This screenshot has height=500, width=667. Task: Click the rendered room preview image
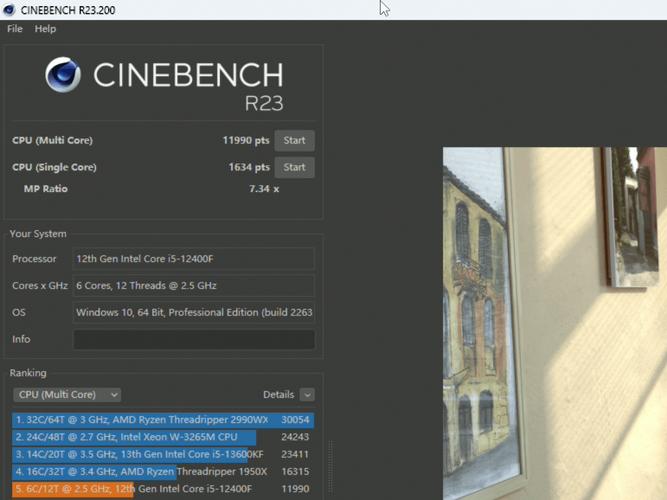(x=554, y=320)
